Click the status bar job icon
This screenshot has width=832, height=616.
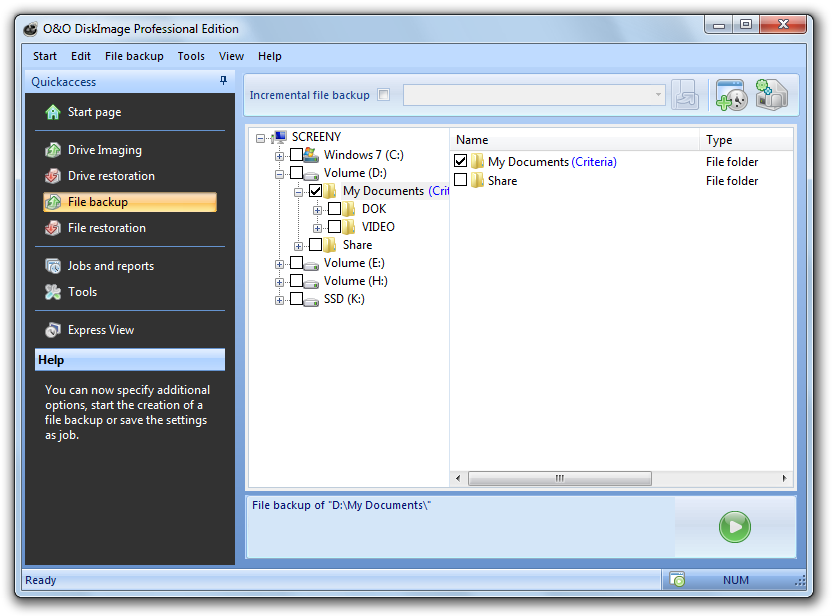(677, 579)
